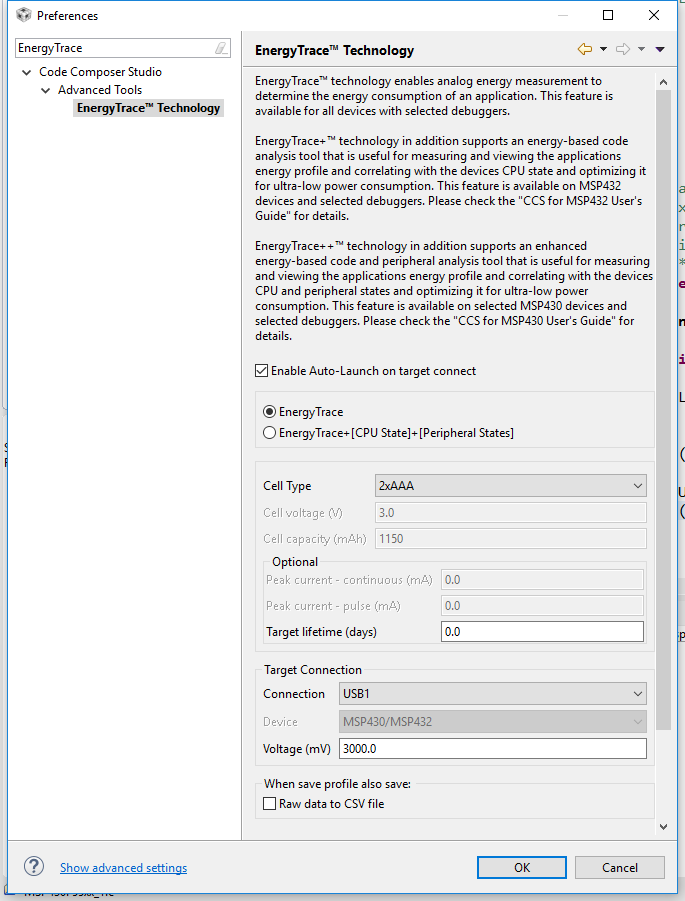
Task: Click the Optional group label
Action: click(x=295, y=562)
